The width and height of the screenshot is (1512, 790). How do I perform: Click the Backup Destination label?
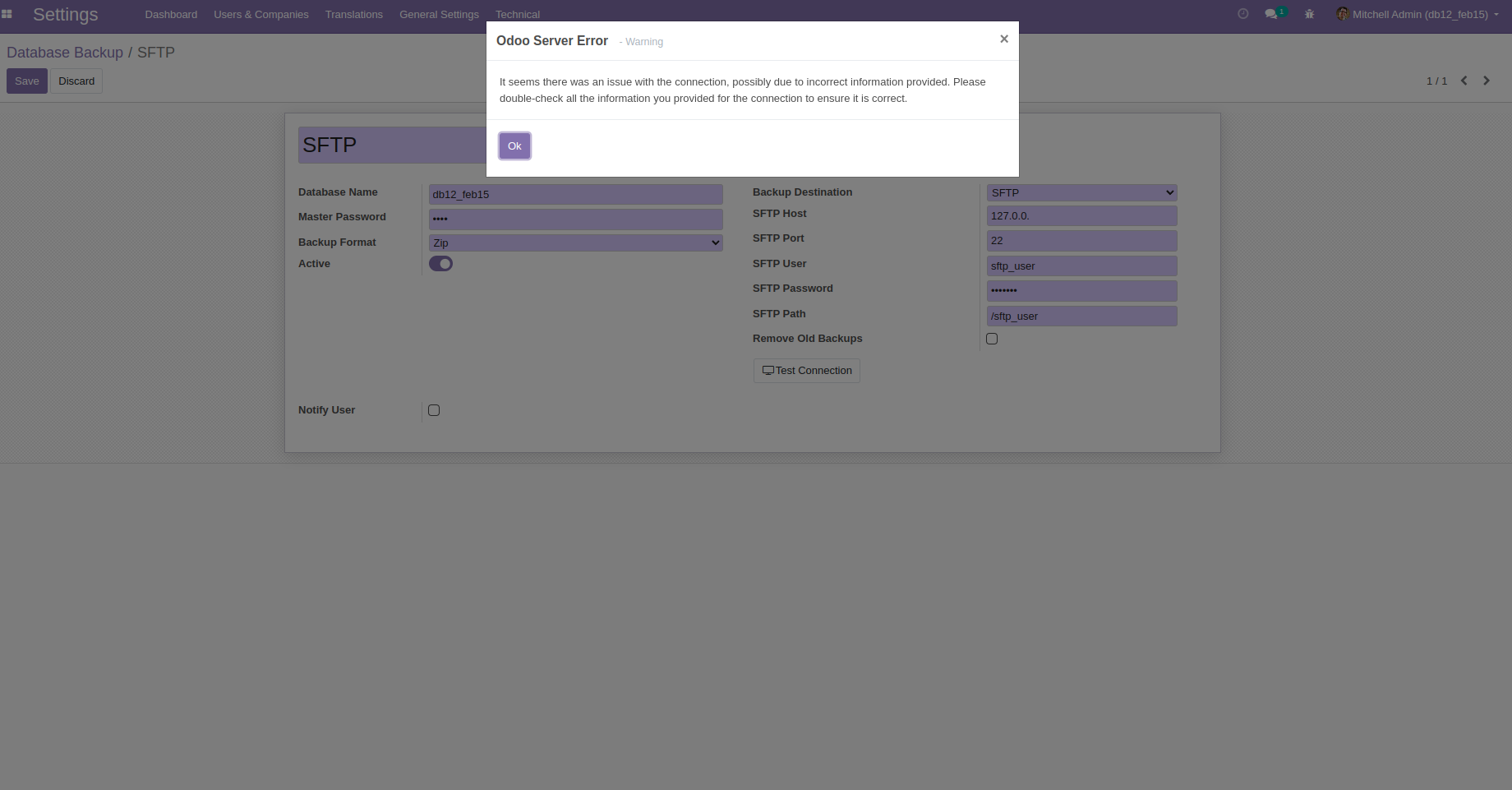coord(802,192)
